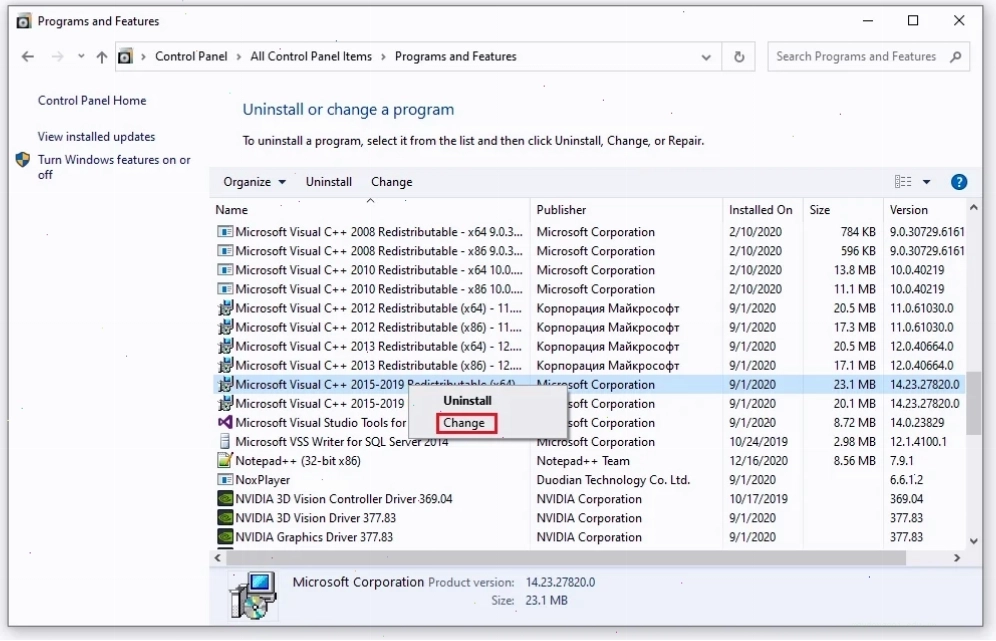Click the Notepad++ program icon

225,460
